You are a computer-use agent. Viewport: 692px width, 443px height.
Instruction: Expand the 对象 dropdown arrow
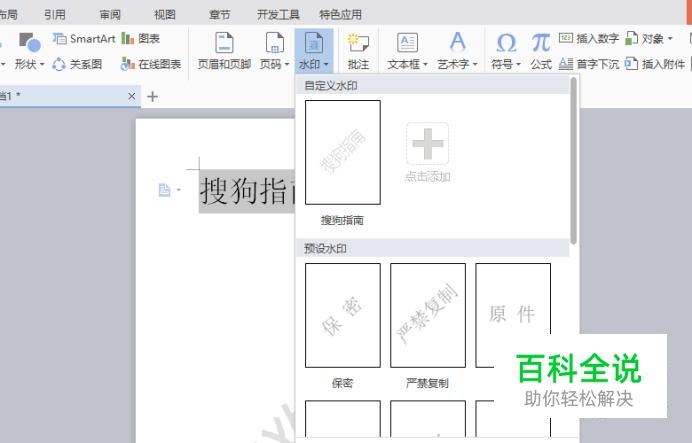670,39
